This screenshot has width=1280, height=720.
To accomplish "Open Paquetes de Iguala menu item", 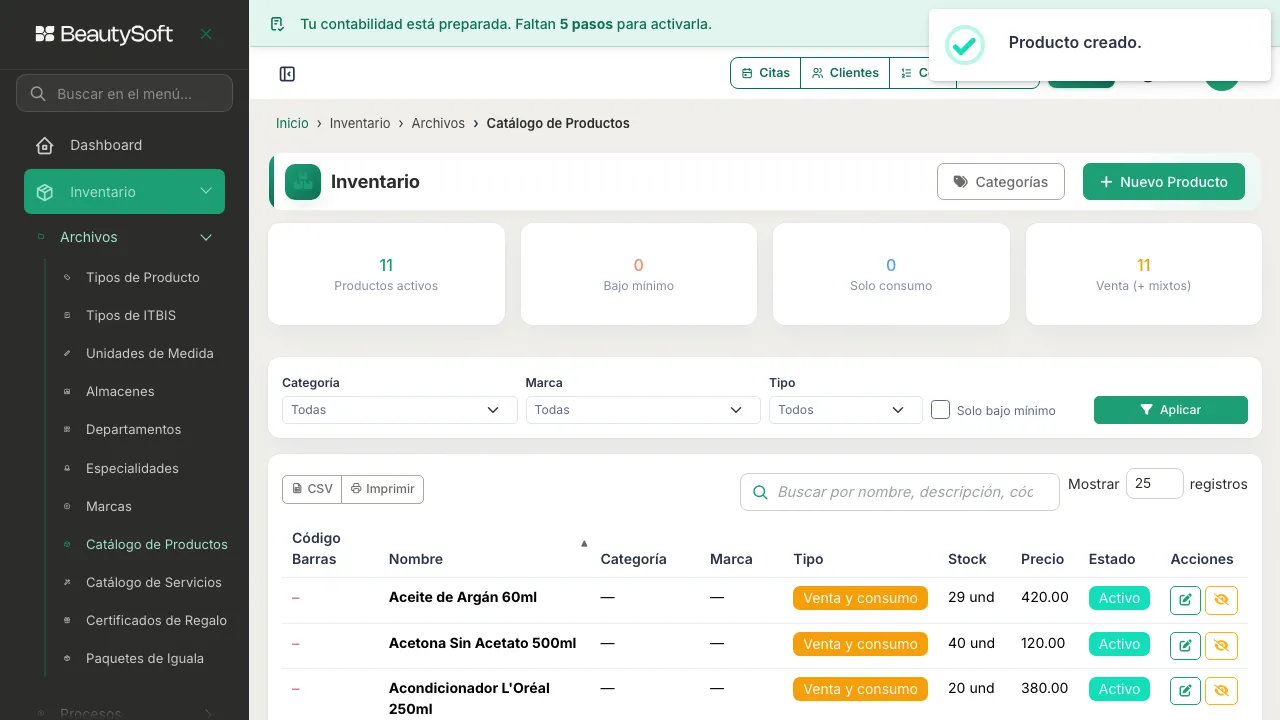I will [145, 658].
